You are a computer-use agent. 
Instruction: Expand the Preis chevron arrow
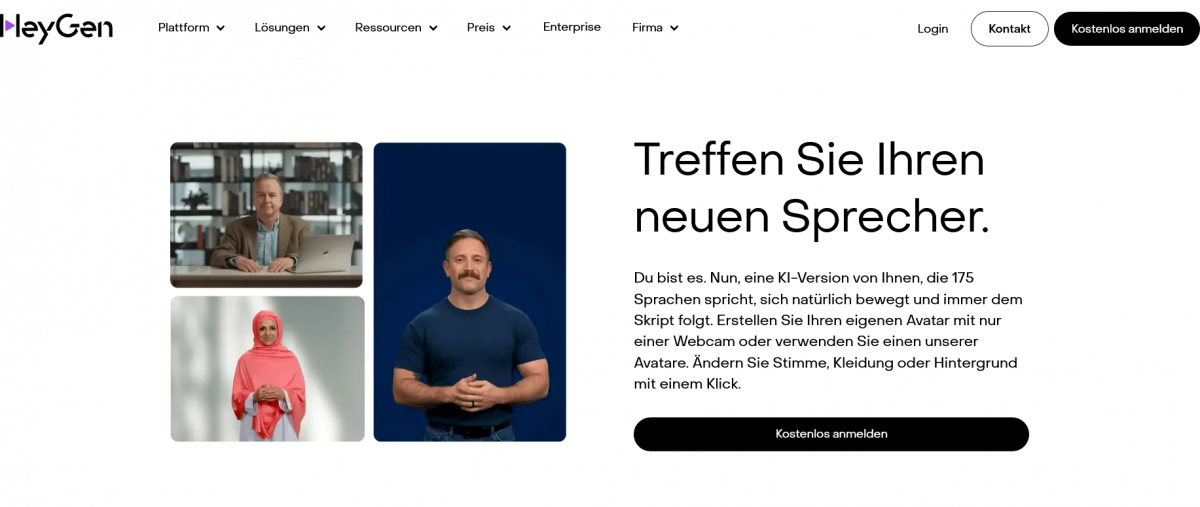tap(507, 28)
